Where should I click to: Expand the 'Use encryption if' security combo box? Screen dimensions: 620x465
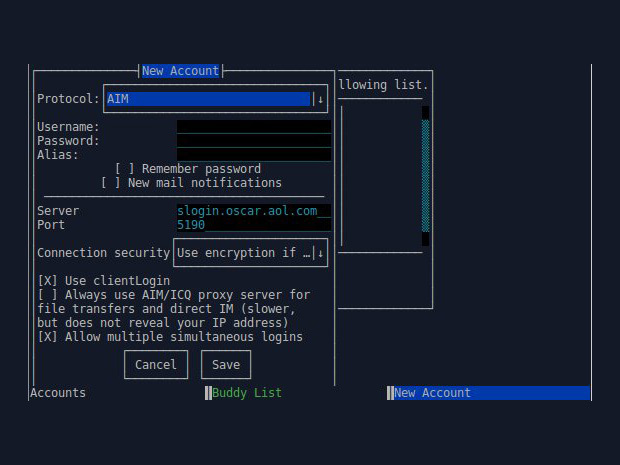250,253
